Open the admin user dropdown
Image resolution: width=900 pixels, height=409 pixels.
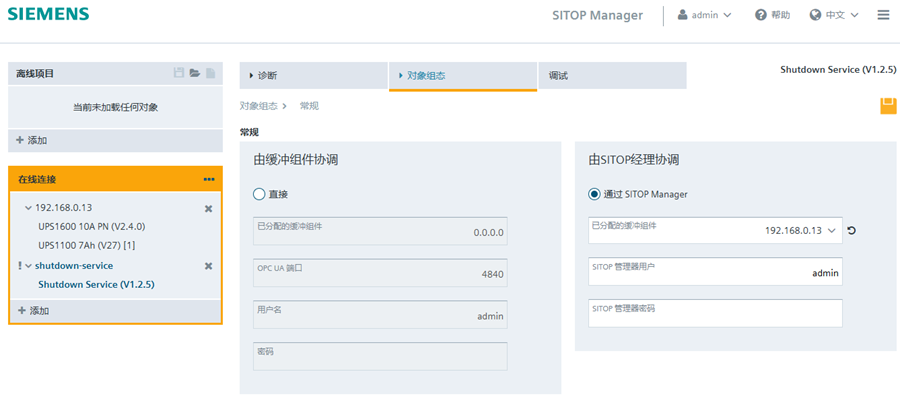pos(705,15)
